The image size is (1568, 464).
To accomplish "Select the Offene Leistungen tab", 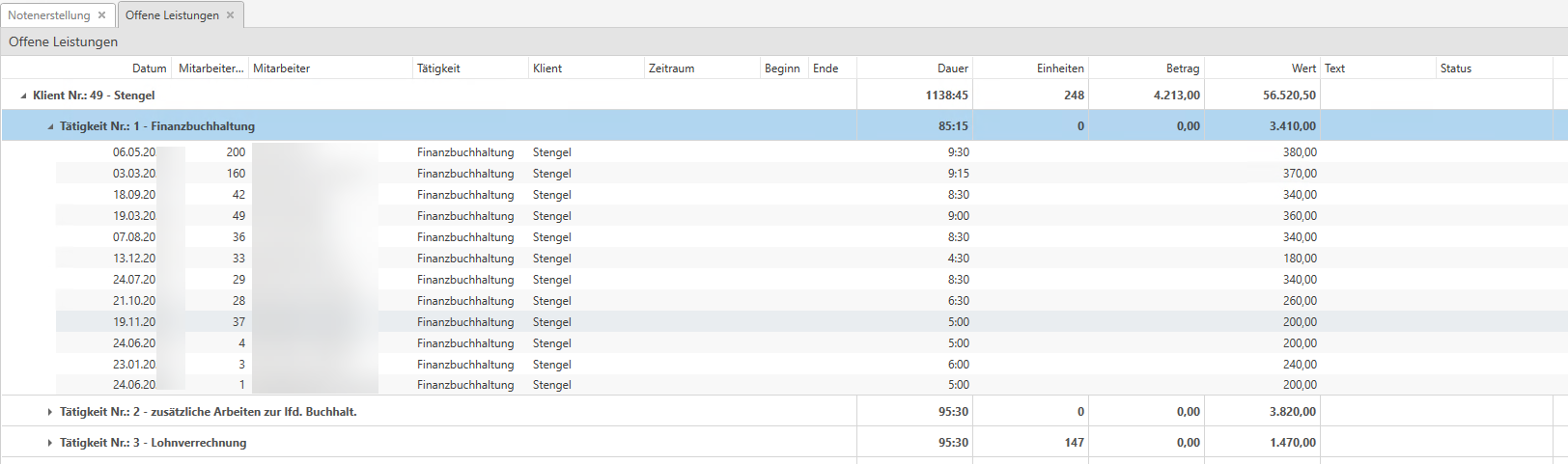I will (x=172, y=15).
